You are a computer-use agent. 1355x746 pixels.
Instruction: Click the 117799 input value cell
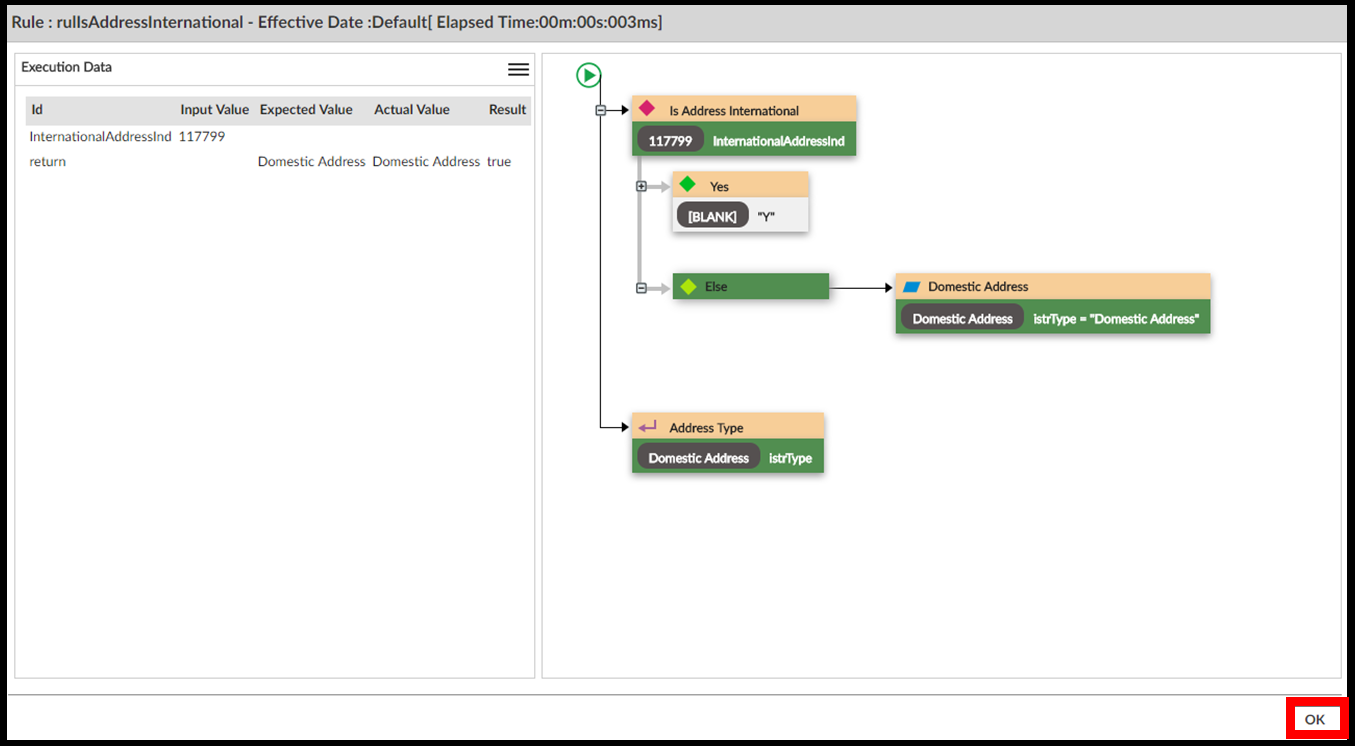pyautogui.click(x=202, y=136)
